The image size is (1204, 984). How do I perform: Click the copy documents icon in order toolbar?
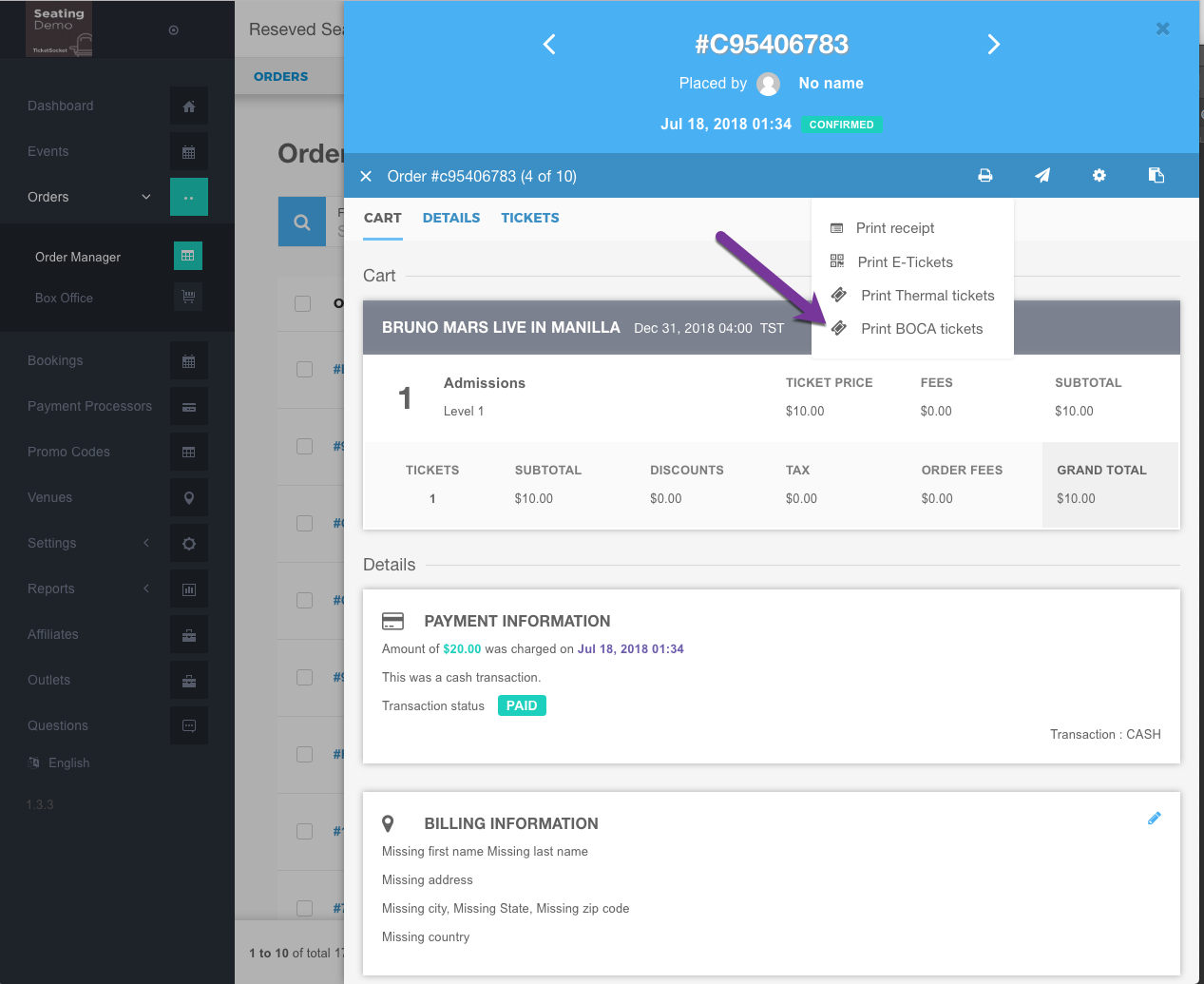(x=1156, y=176)
